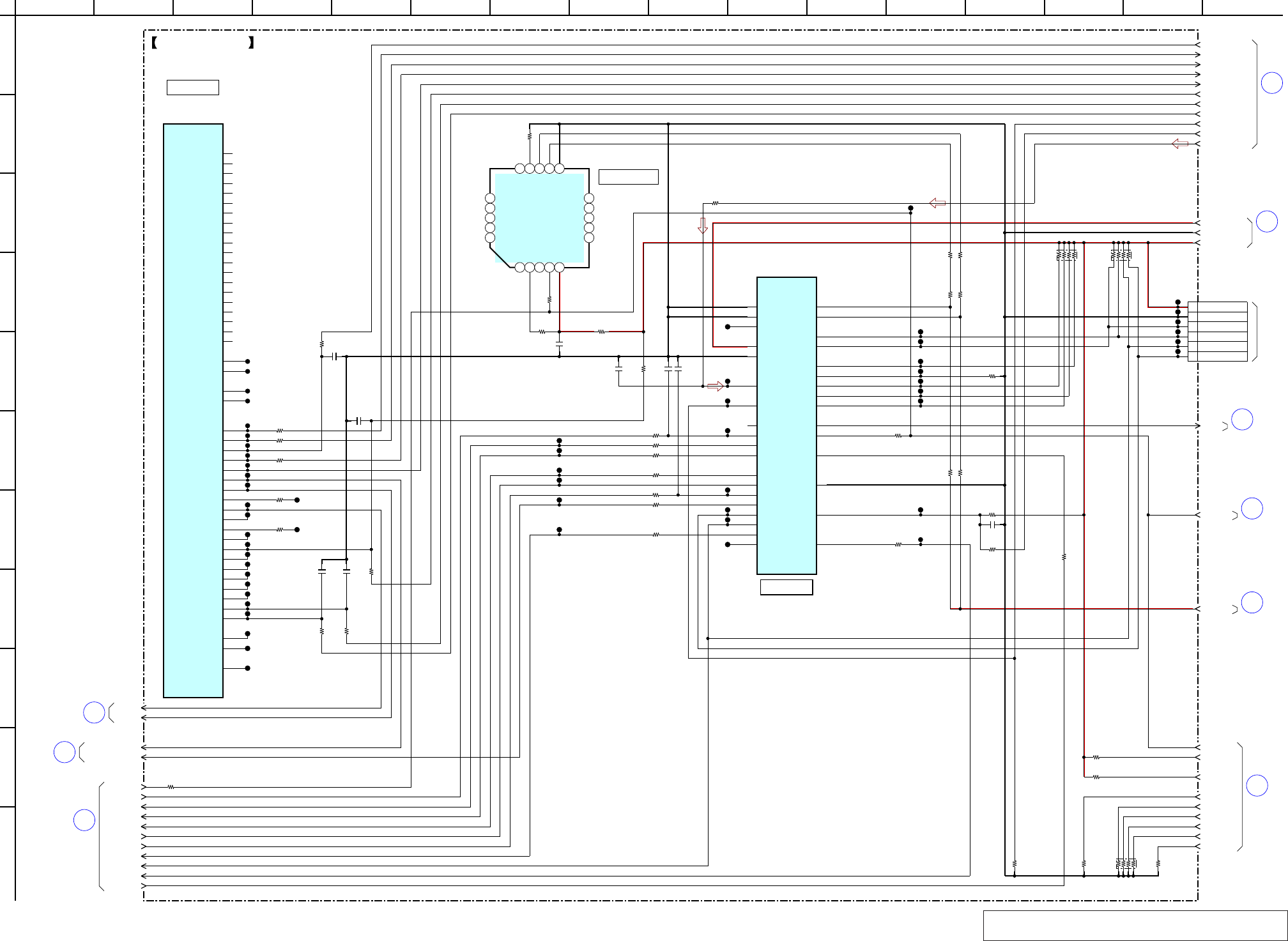Click the connector pin table on the right edge

1217,332
